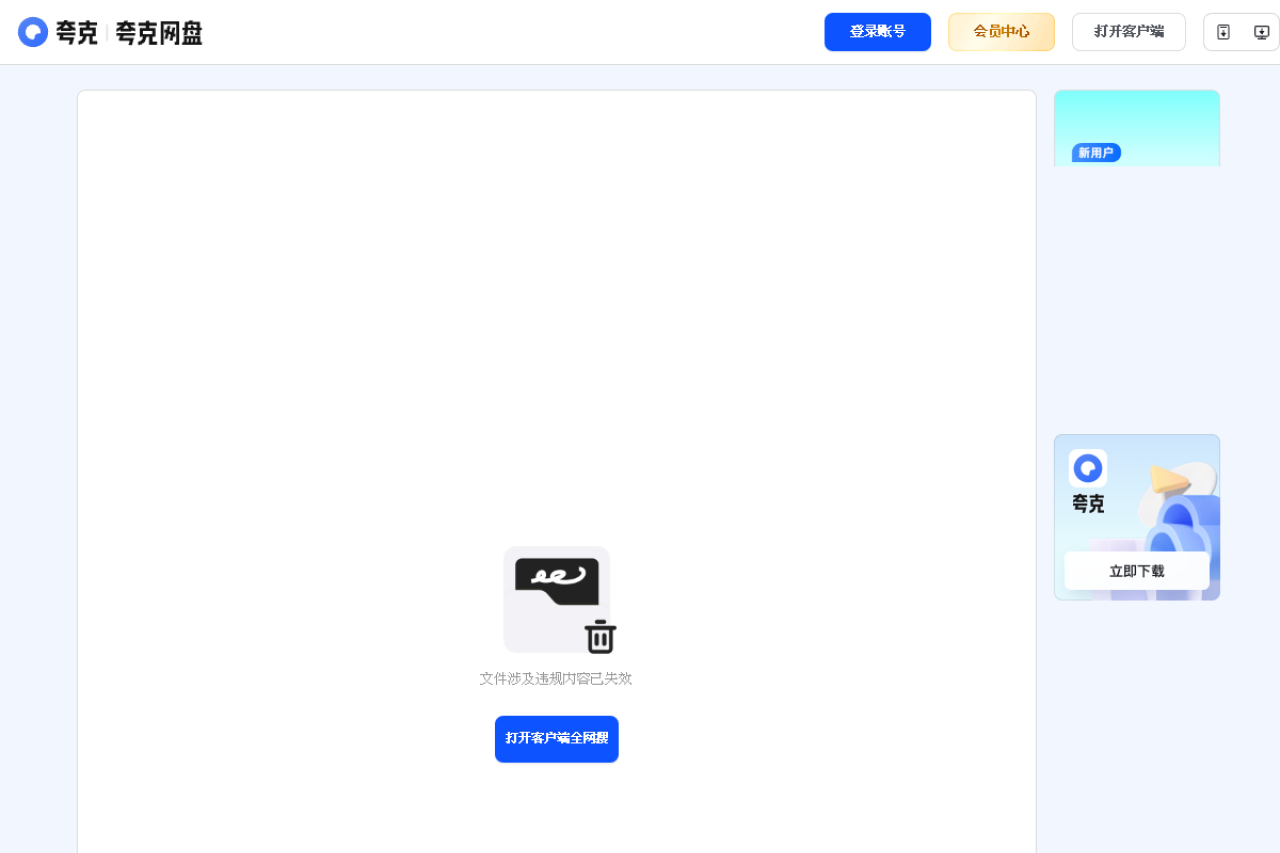
Task: Click the black trash can icon
Action: (x=600, y=637)
